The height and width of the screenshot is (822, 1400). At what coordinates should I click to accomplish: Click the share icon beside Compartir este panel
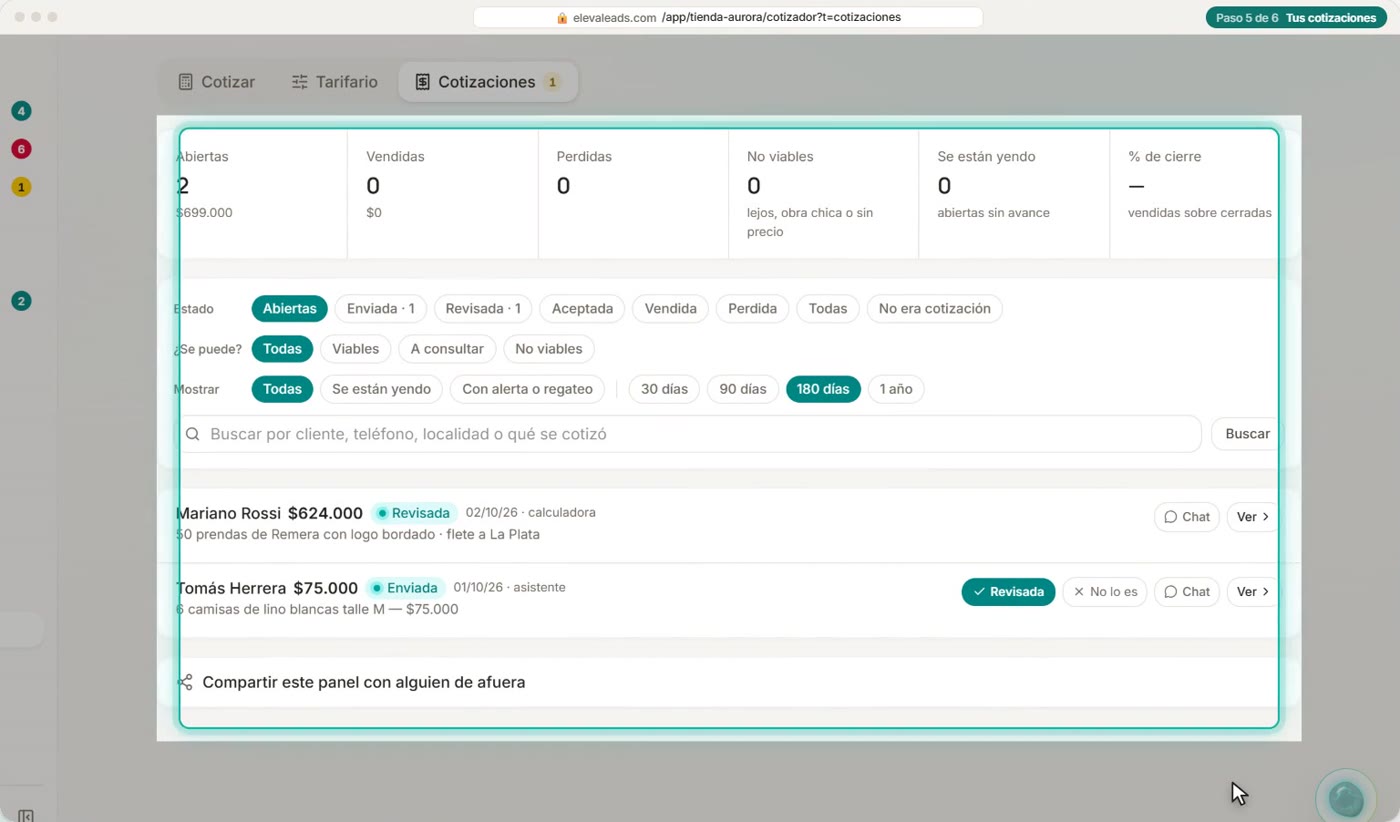[x=185, y=682]
